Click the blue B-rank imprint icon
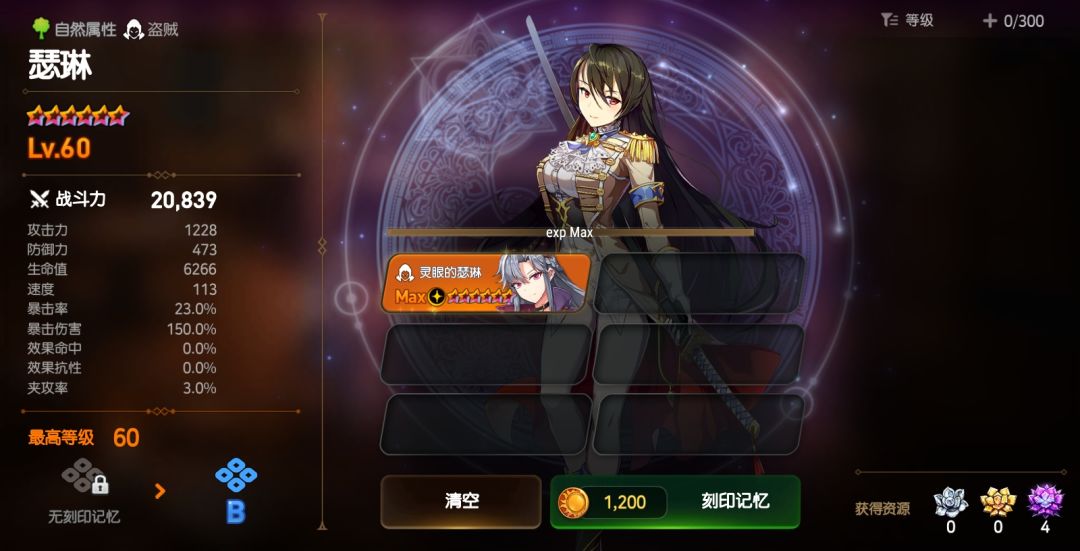Viewport: 1080px width, 551px height. (x=236, y=474)
